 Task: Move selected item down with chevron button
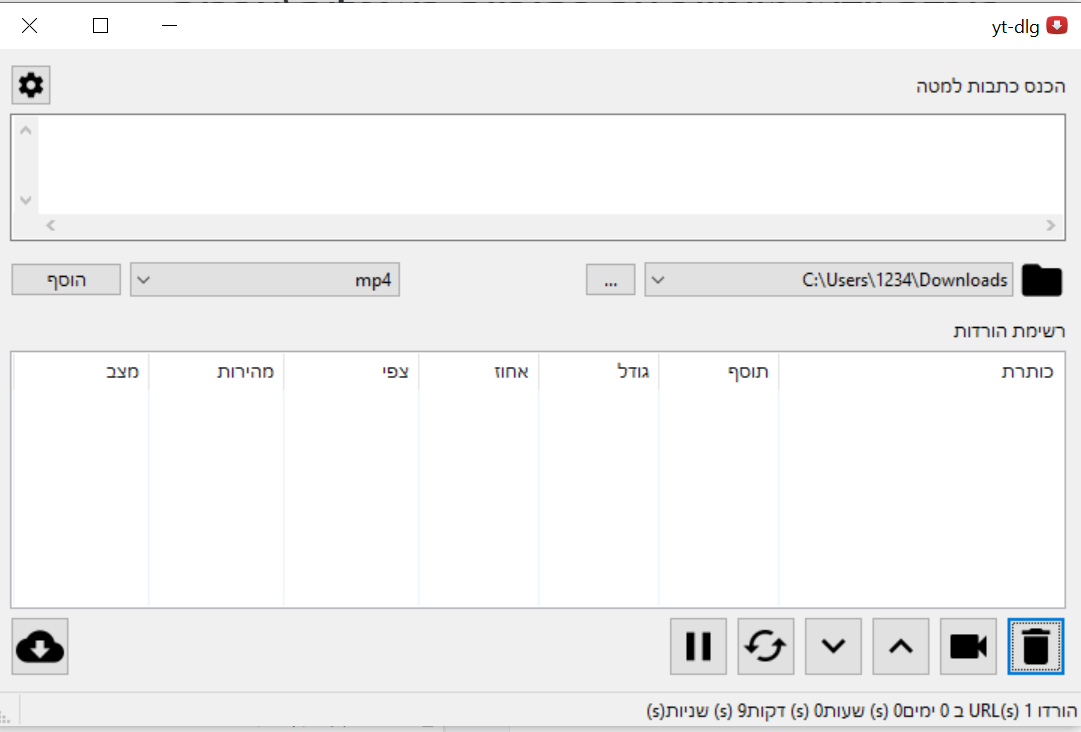(x=833, y=647)
